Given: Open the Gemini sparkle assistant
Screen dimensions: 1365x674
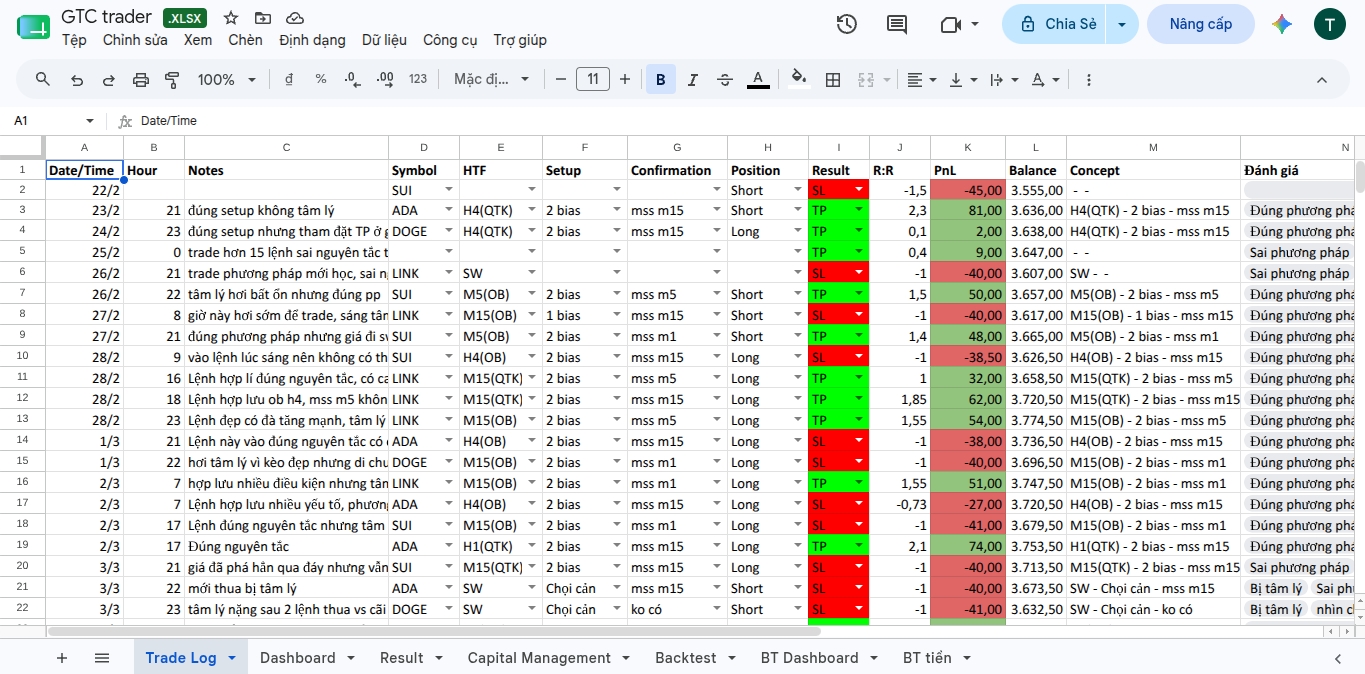Looking at the screenshot, I should pyautogui.click(x=1282, y=24).
